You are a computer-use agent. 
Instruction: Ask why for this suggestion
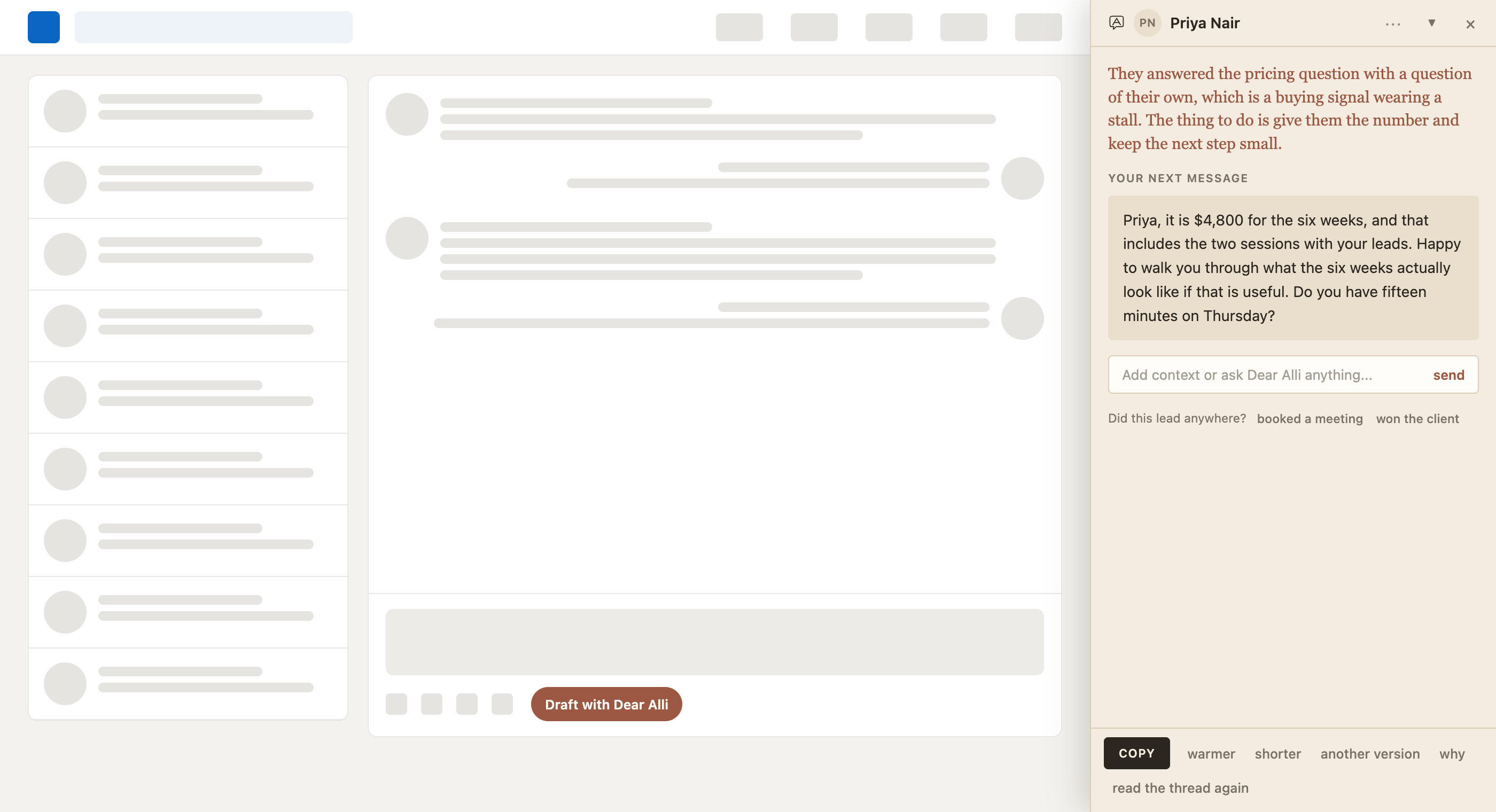coord(1451,753)
